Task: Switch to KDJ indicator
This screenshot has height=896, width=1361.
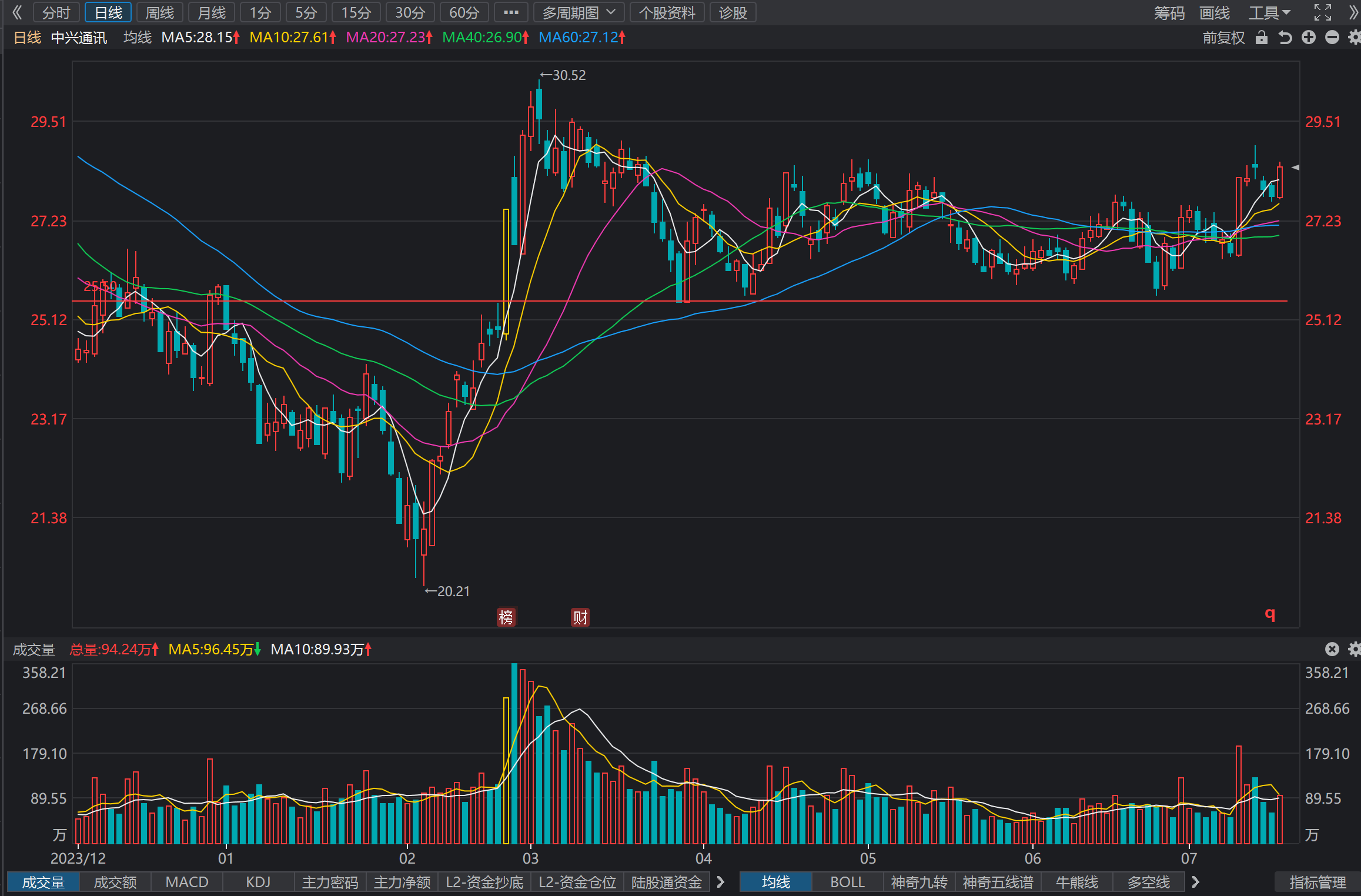Action: click(x=258, y=882)
